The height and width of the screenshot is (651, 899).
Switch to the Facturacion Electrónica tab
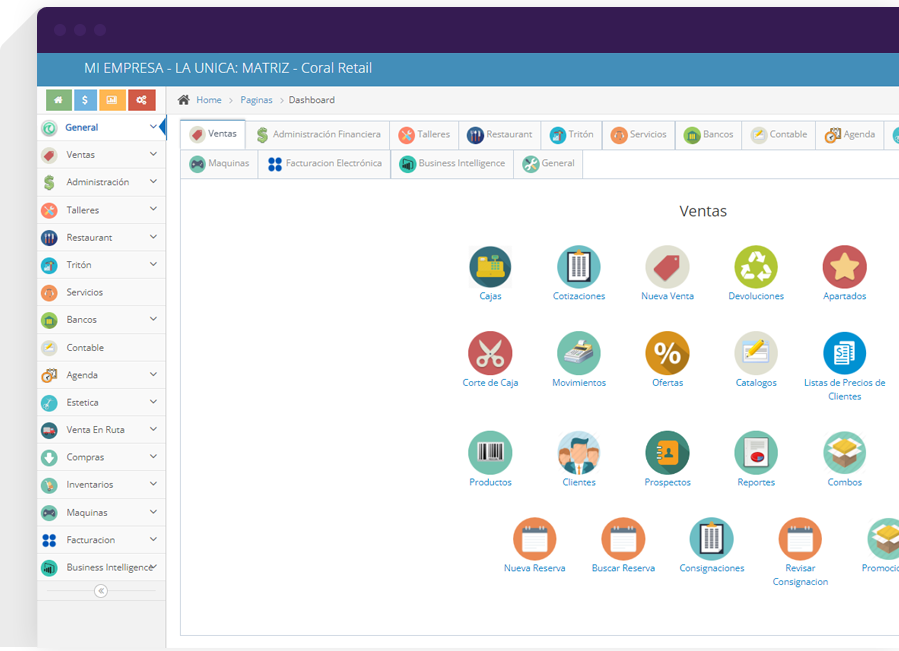[x=325, y=163]
